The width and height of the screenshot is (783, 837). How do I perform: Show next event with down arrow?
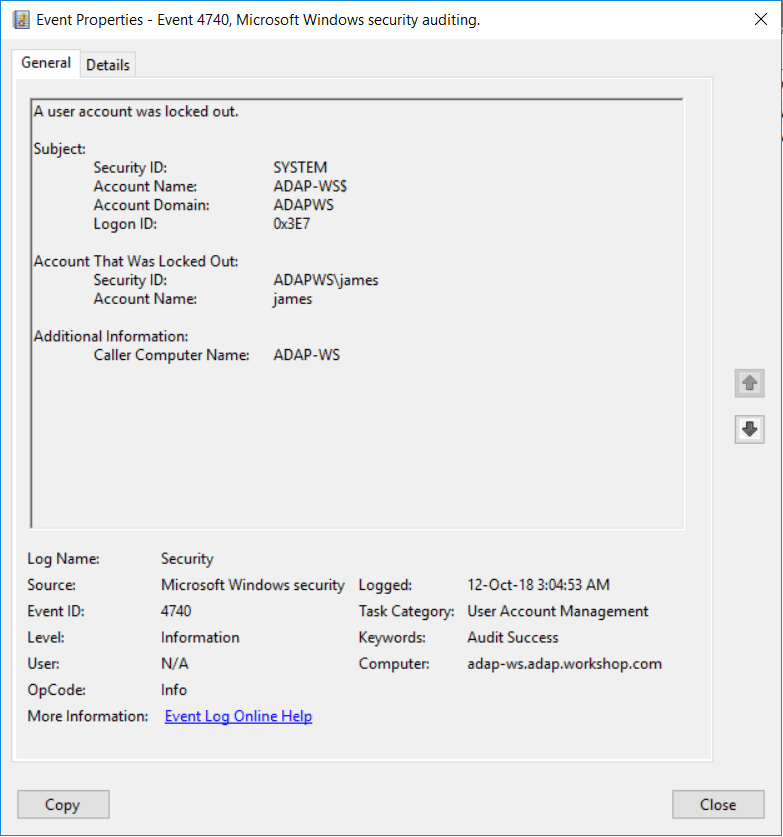click(x=749, y=429)
